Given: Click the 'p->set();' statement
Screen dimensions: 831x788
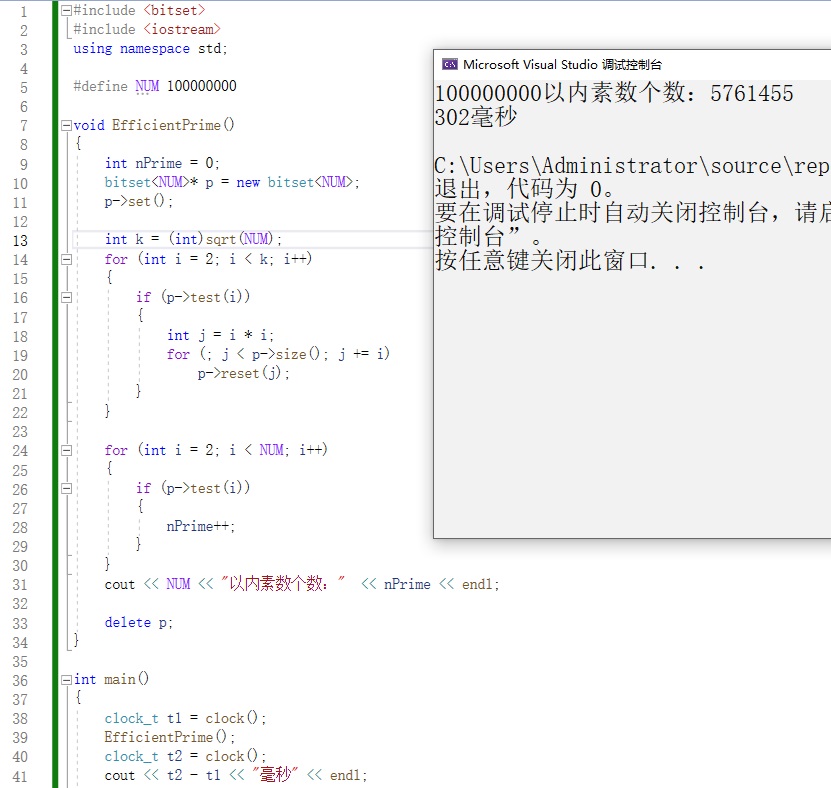Looking at the screenshot, I should pos(138,201).
